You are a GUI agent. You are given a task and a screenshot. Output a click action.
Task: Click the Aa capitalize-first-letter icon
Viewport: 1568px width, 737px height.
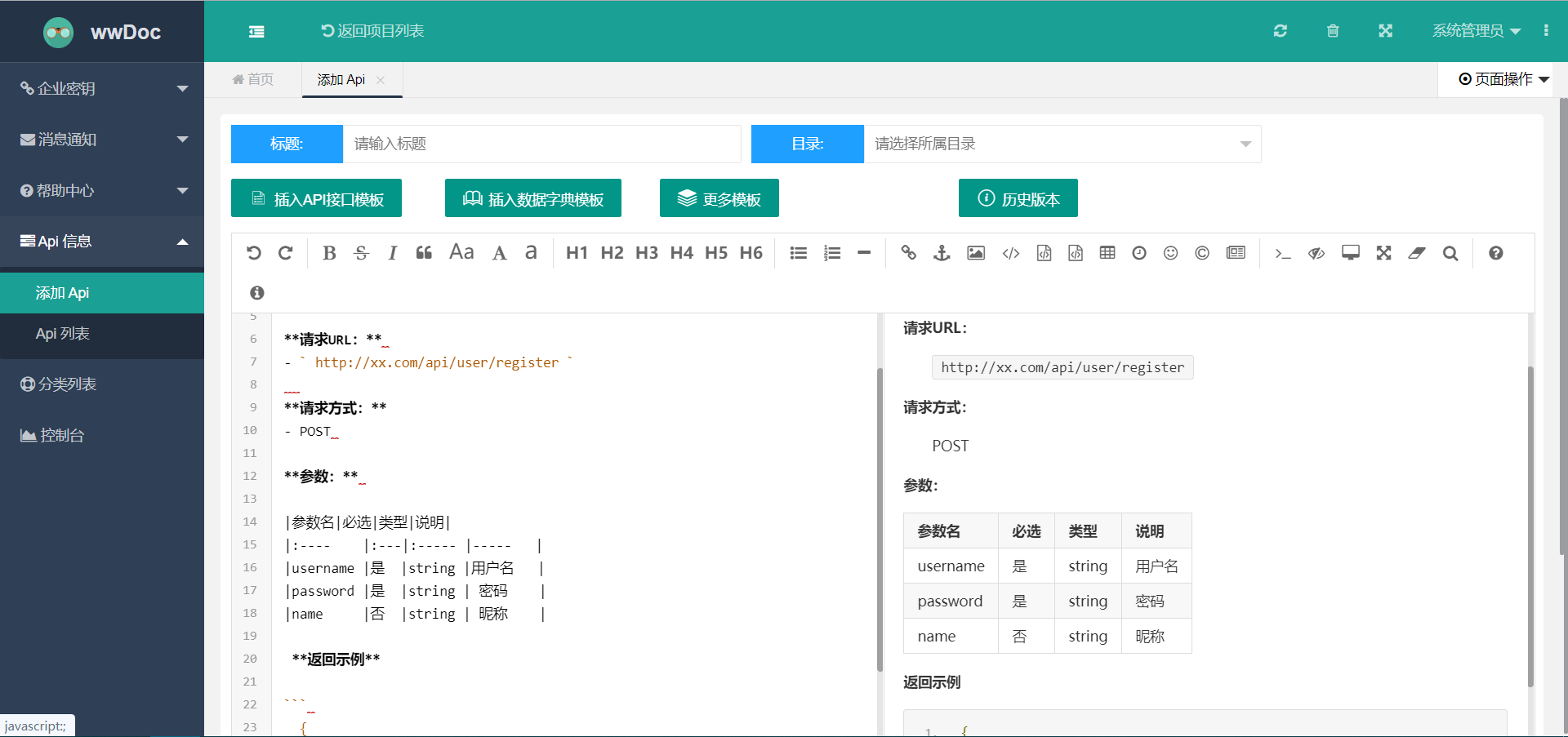461,252
